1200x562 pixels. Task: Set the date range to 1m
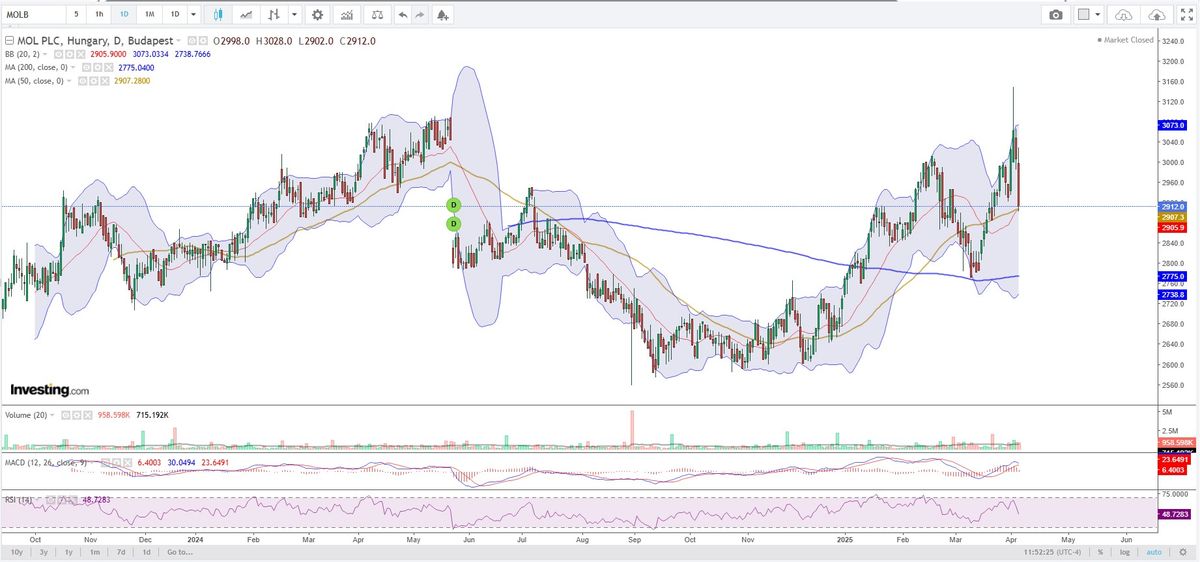click(95, 552)
